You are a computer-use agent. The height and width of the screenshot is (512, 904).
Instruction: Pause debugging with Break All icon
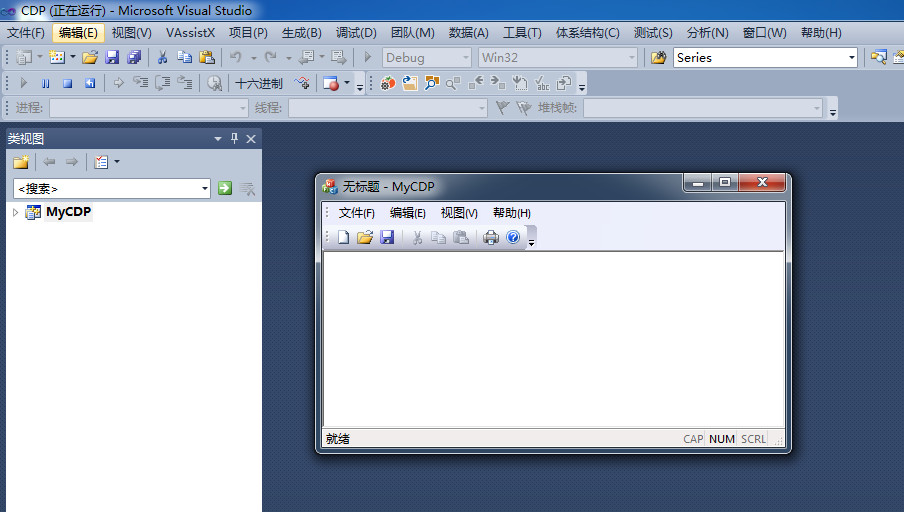tap(46, 83)
